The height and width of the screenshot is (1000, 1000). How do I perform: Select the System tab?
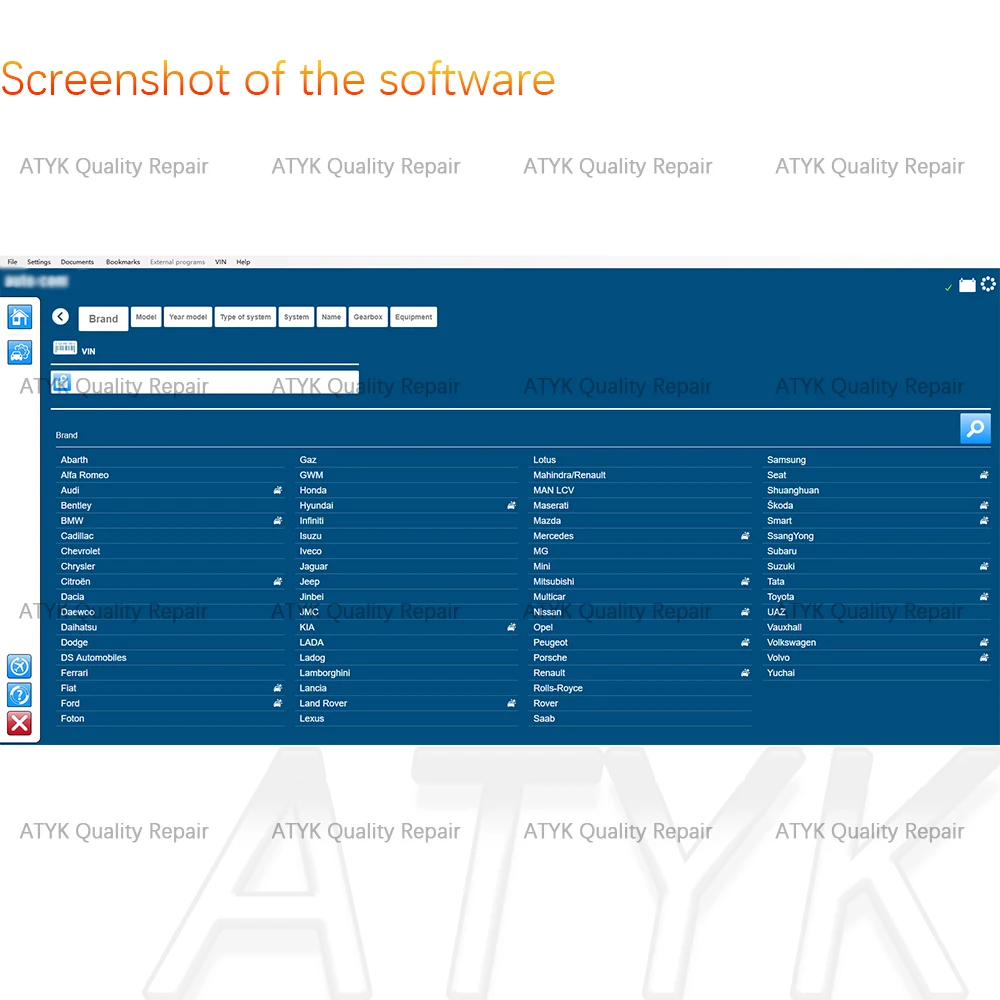(297, 317)
